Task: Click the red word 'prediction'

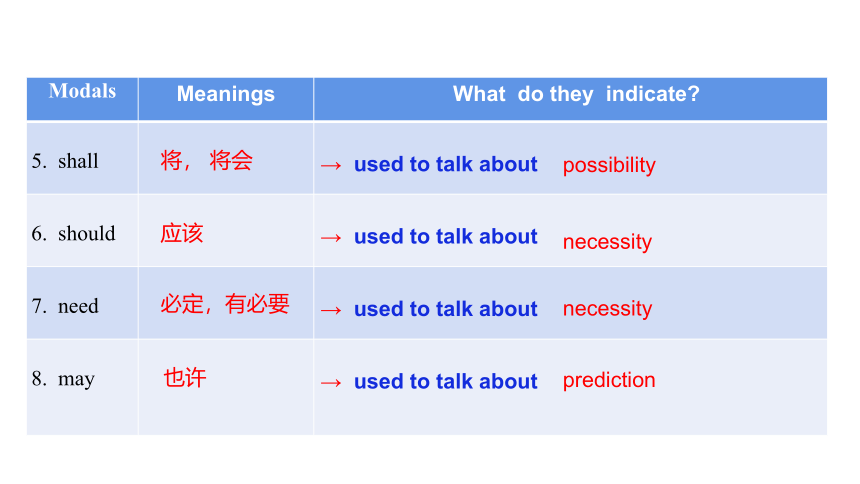Action: [x=609, y=380]
